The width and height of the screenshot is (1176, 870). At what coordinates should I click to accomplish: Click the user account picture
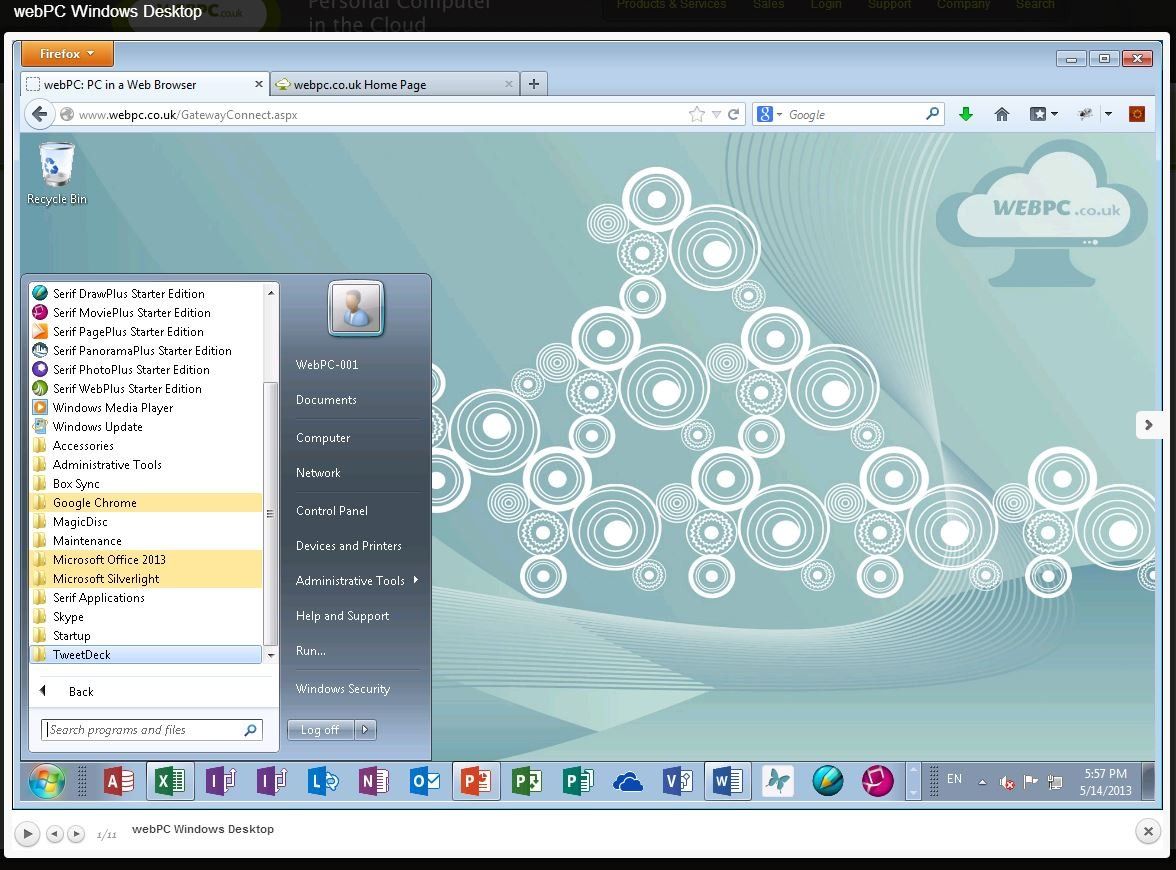(356, 308)
